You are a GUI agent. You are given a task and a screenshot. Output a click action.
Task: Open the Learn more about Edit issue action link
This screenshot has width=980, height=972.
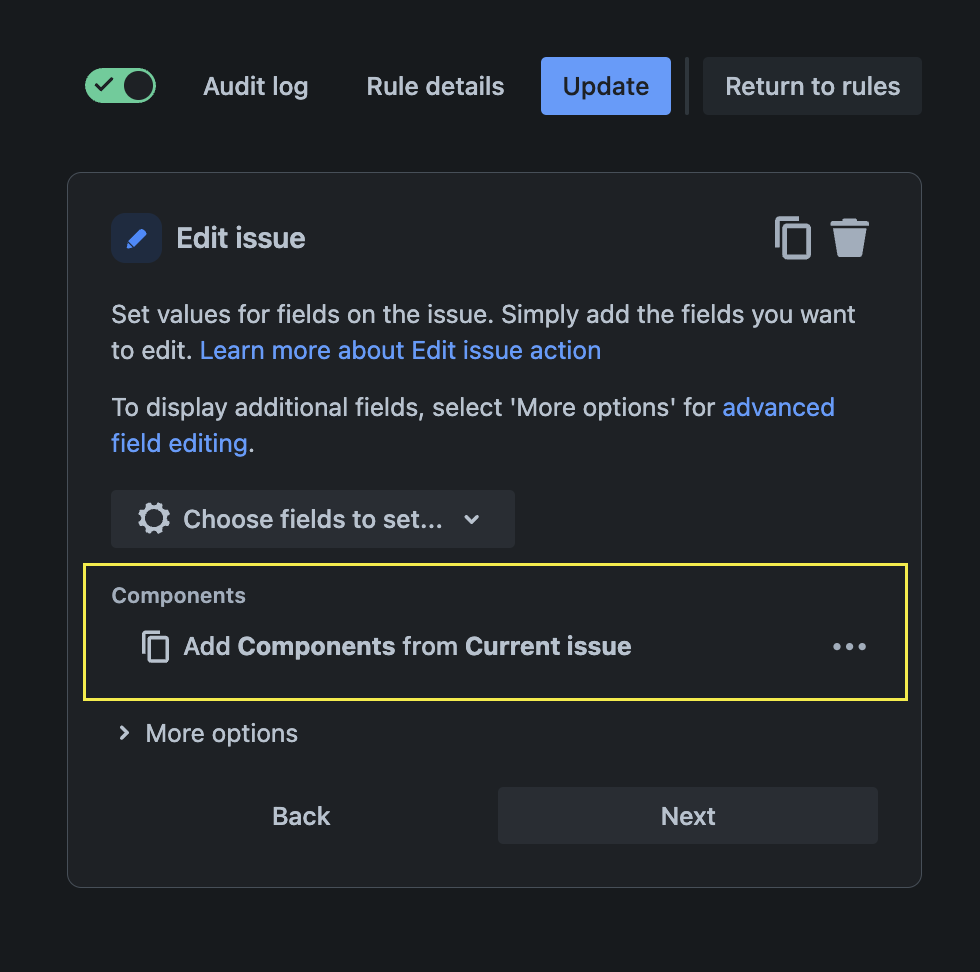tap(400, 351)
